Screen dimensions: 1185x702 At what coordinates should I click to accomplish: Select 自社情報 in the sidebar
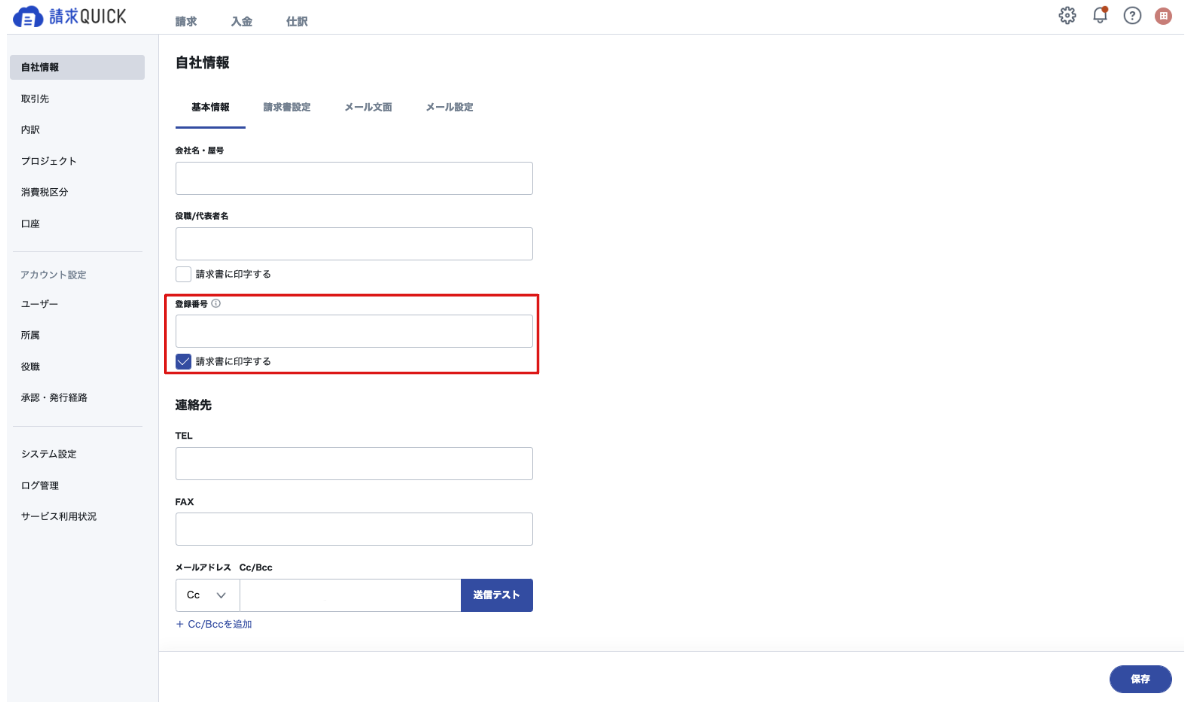pyautogui.click(x=77, y=67)
